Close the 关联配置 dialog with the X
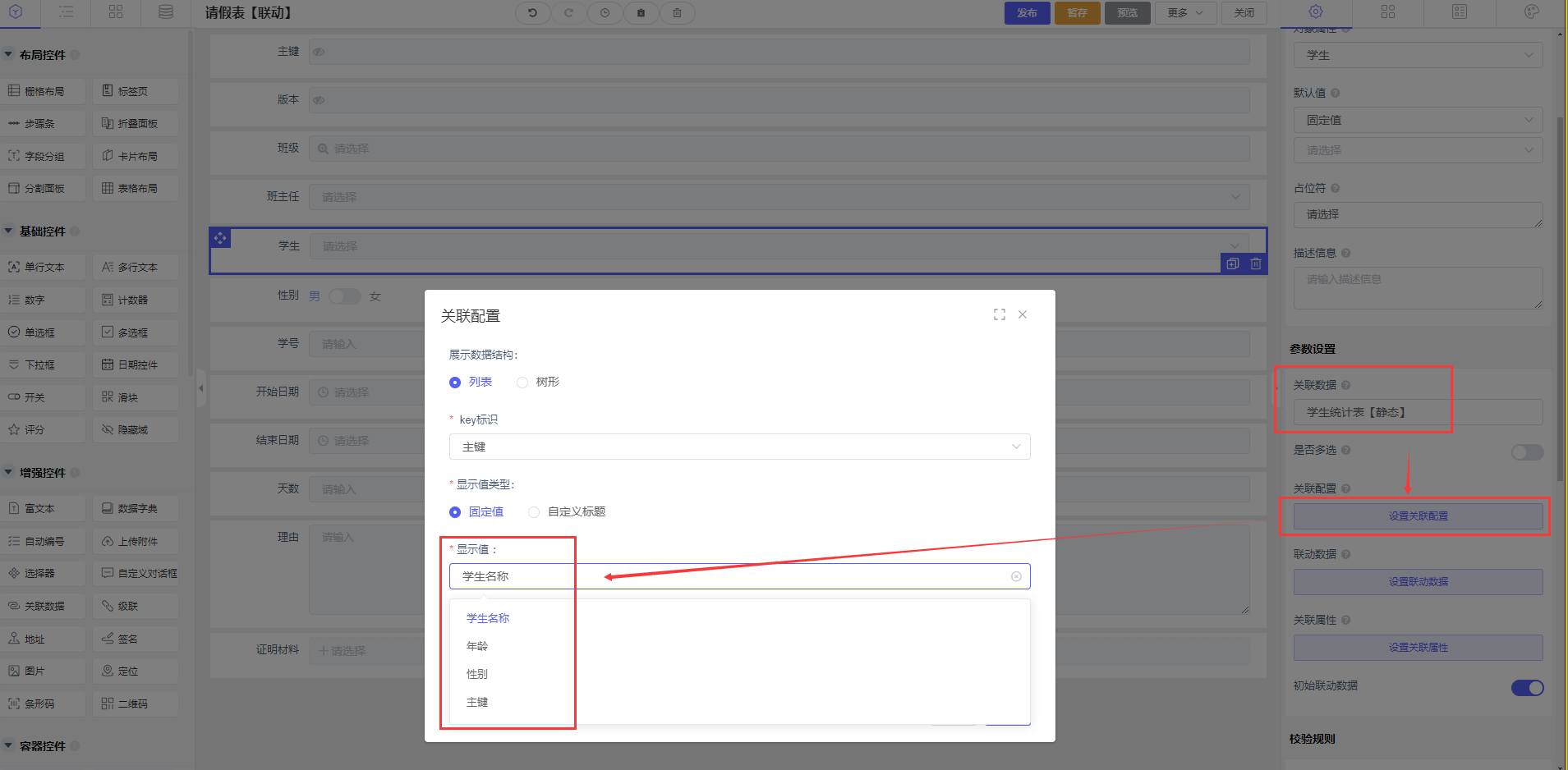This screenshot has height=770, width=1568. pos(1023,314)
